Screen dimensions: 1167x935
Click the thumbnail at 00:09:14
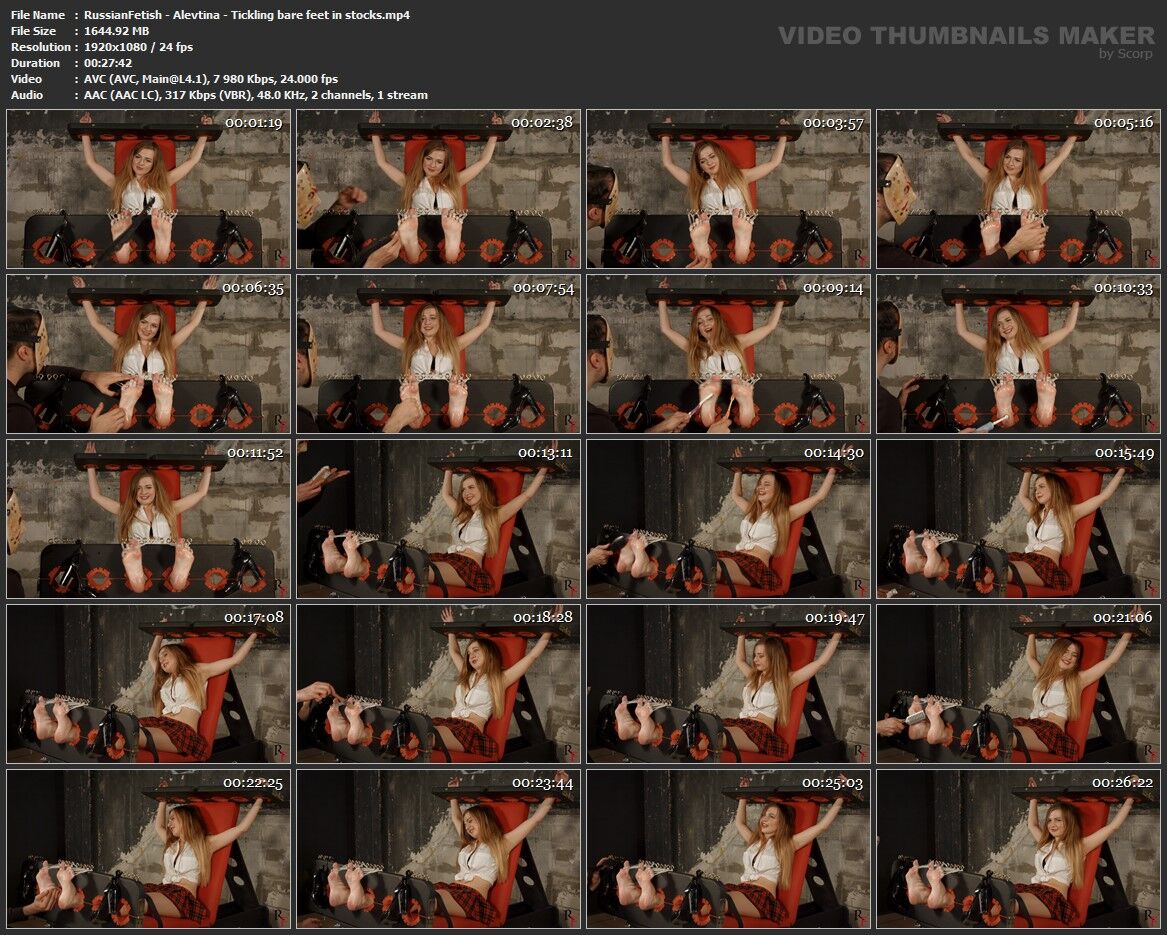coord(728,354)
